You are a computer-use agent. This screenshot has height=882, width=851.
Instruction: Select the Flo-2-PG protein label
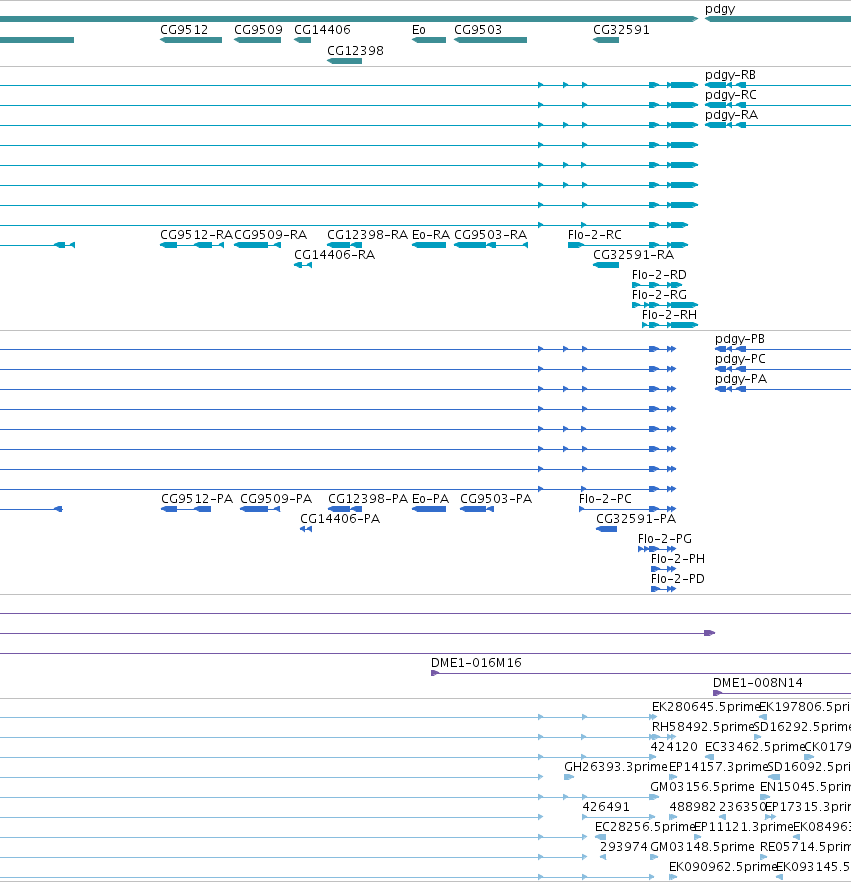[x=665, y=539]
